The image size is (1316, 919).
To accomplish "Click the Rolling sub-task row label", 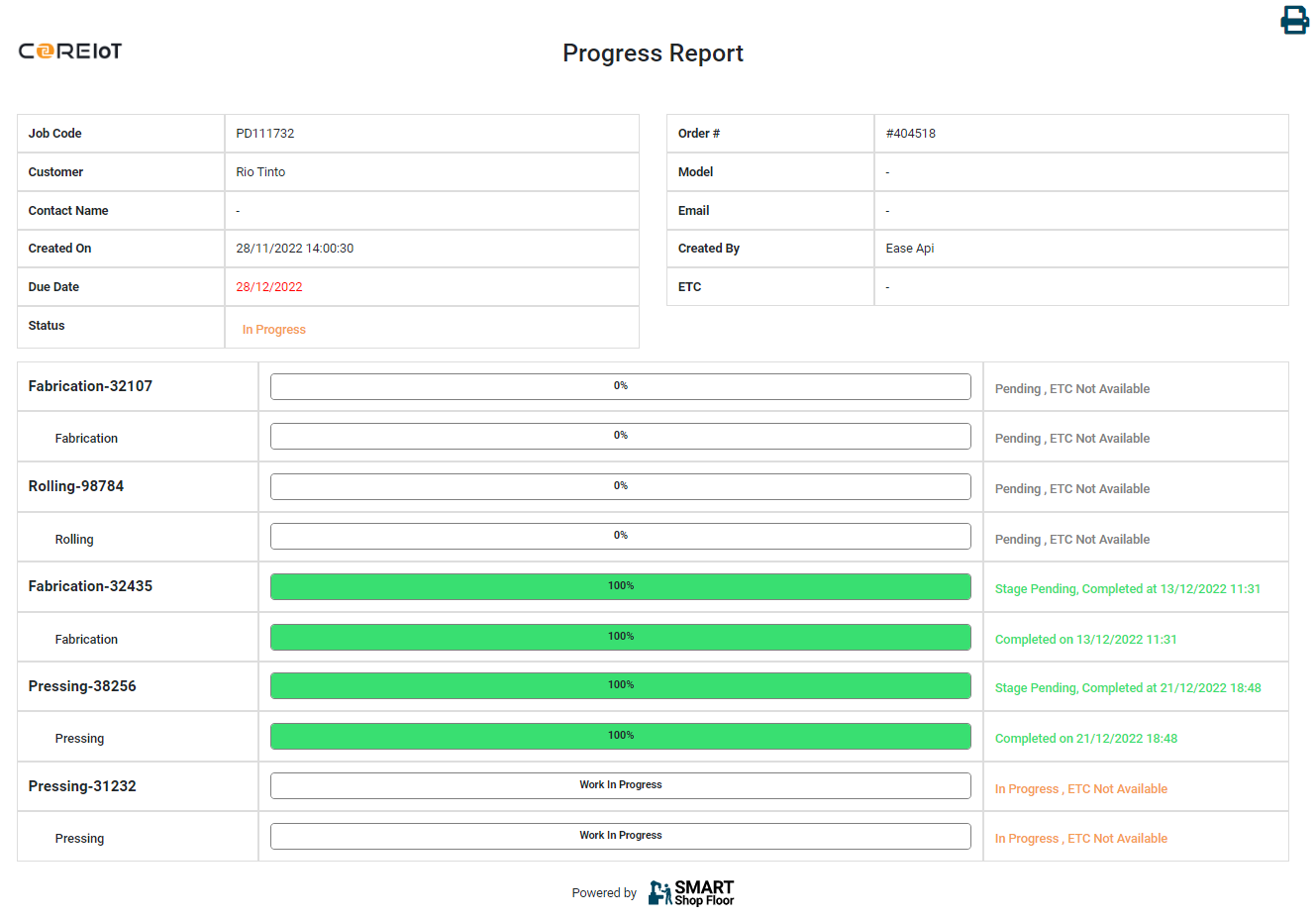I will coord(74,540).
